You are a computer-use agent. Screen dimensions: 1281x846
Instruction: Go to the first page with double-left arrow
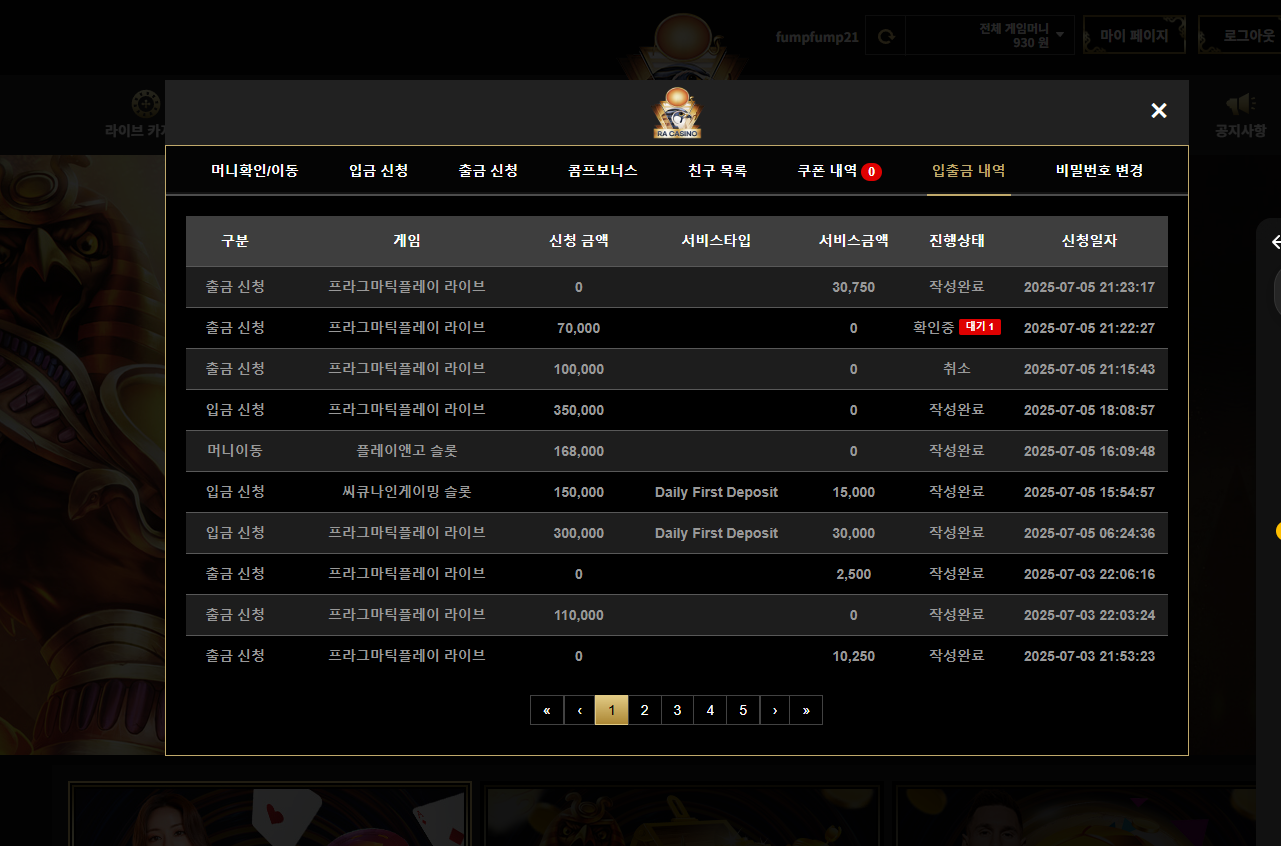coord(547,710)
